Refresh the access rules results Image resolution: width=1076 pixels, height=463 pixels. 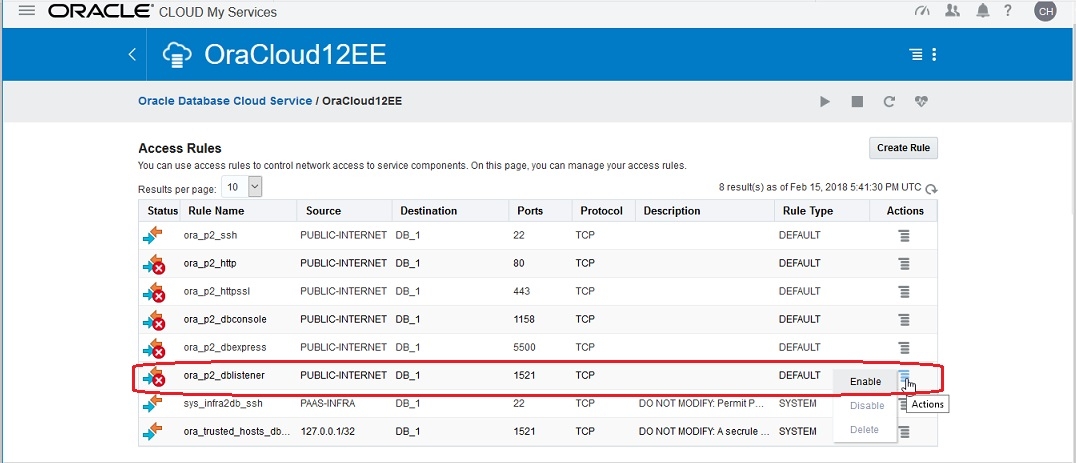tap(931, 189)
